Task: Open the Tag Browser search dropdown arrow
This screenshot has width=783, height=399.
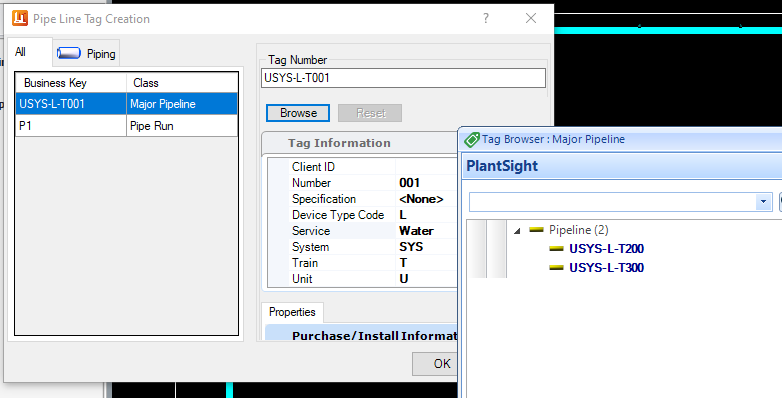Action: [763, 202]
